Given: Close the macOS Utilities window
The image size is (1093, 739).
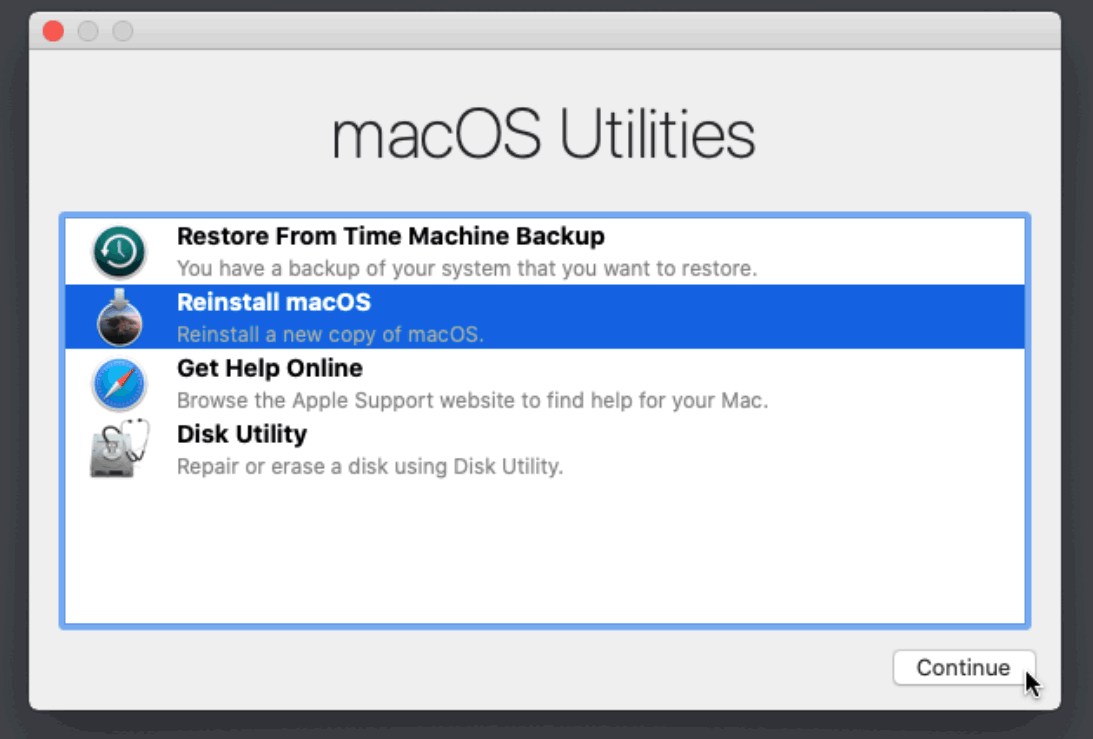Looking at the screenshot, I should coord(53,31).
